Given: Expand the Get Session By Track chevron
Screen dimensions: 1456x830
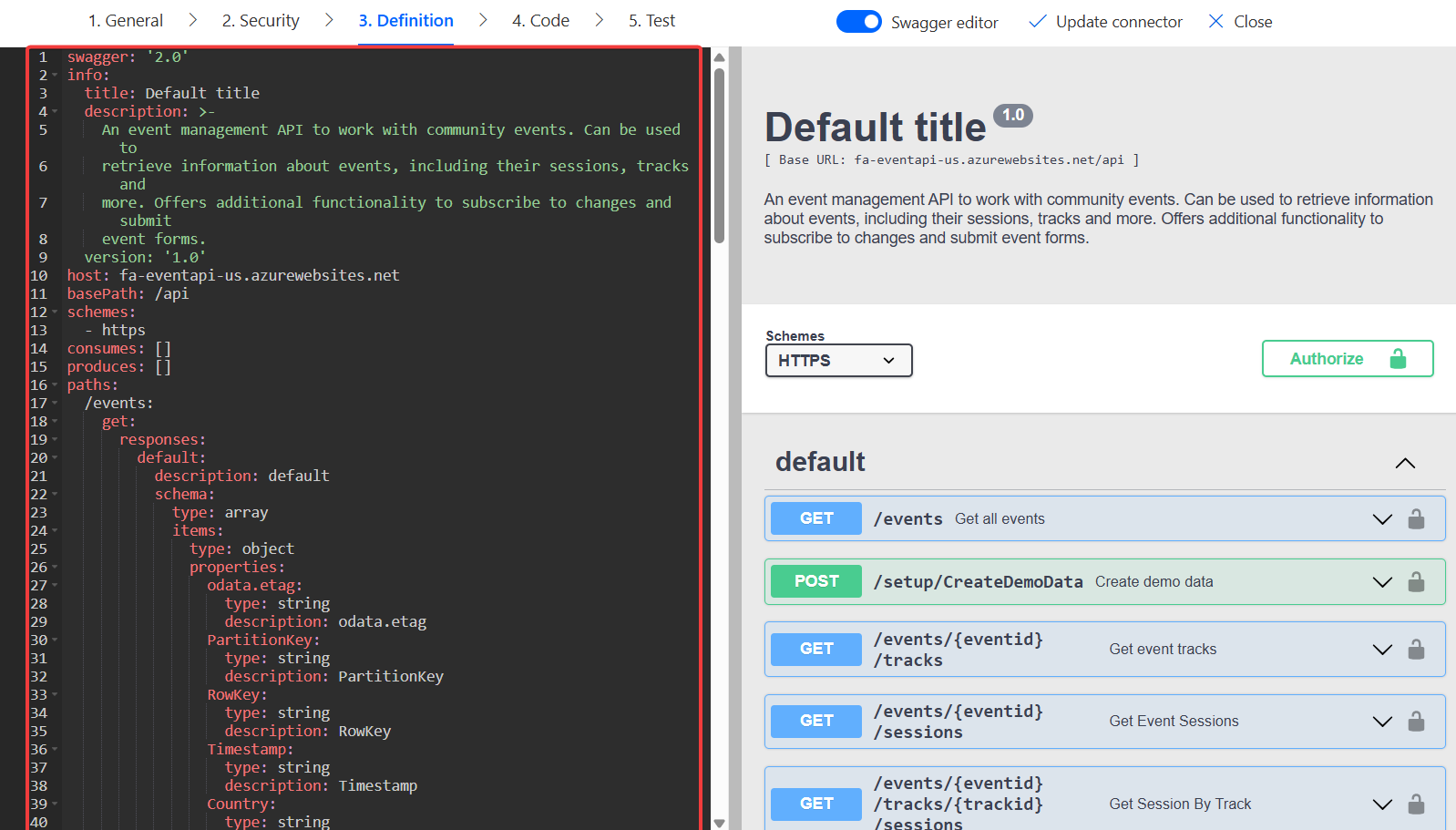Looking at the screenshot, I should 1382,804.
